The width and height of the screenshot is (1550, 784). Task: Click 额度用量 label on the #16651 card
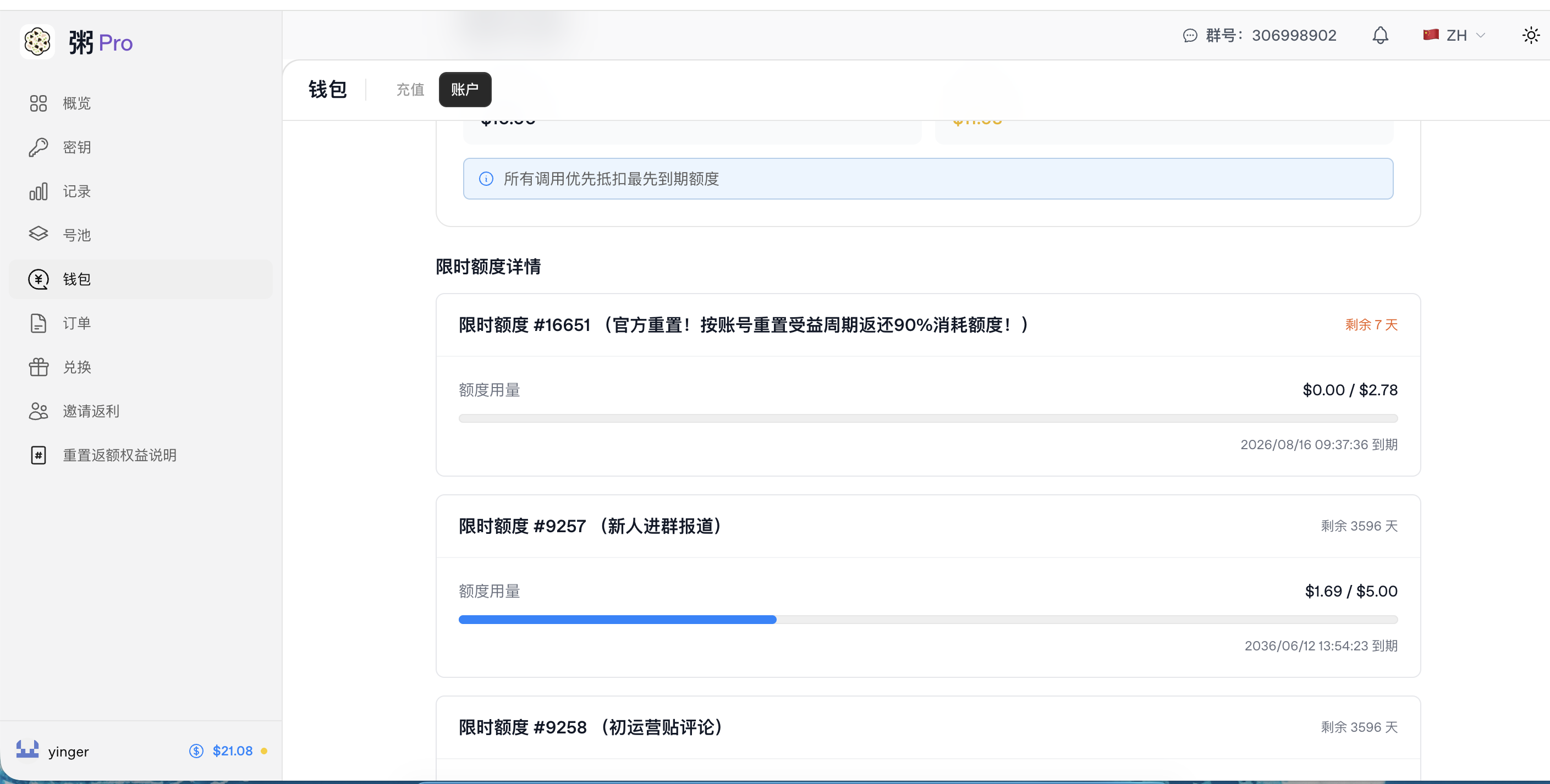[x=489, y=390]
